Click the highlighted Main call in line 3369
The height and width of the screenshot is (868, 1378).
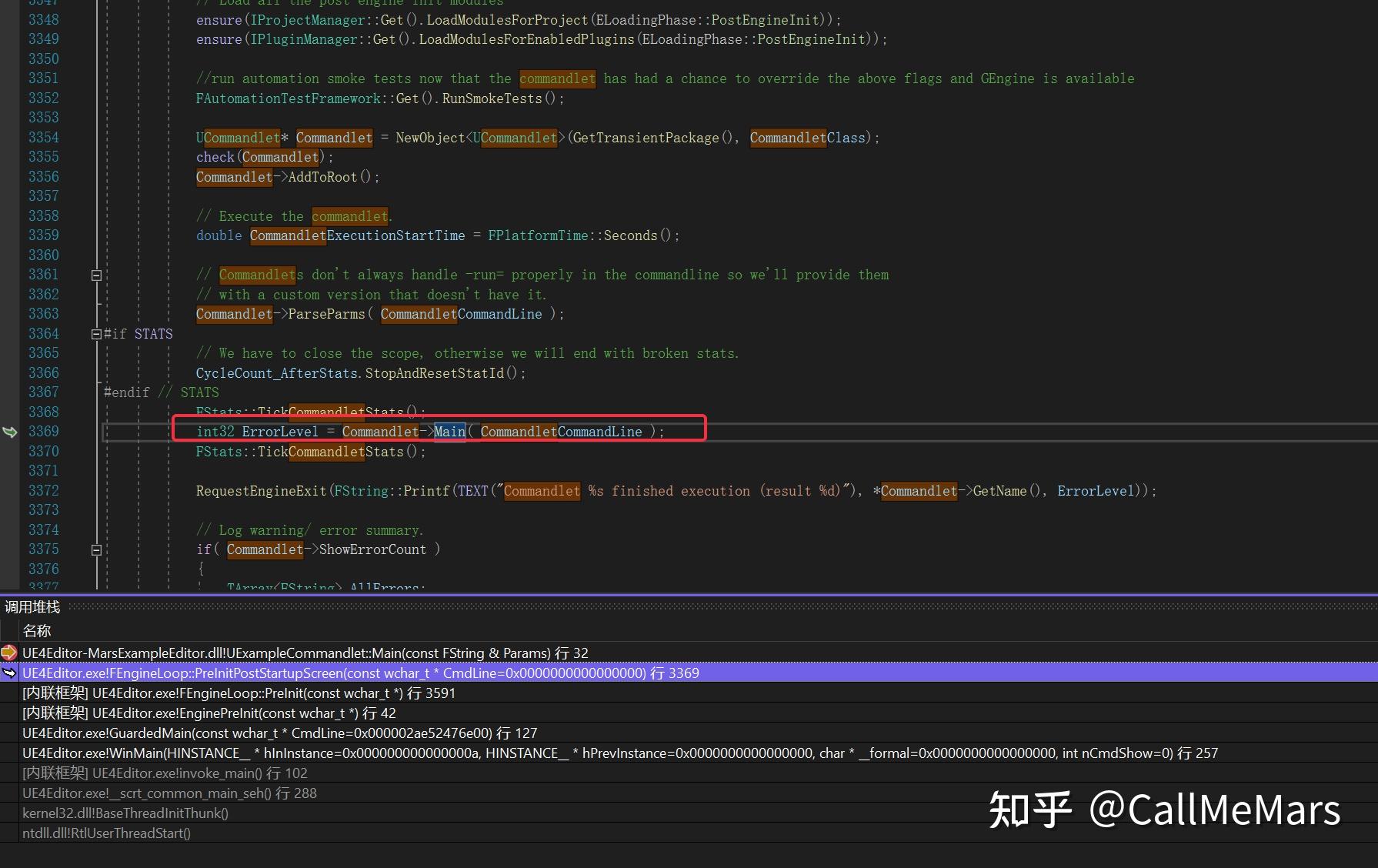tap(449, 432)
